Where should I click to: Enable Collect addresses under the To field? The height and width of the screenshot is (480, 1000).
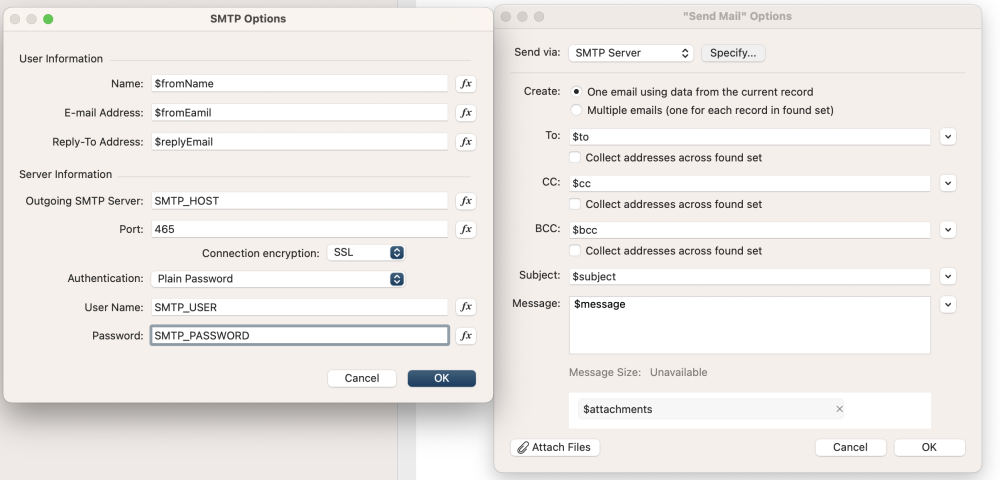pyautogui.click(x=575, y=158)
